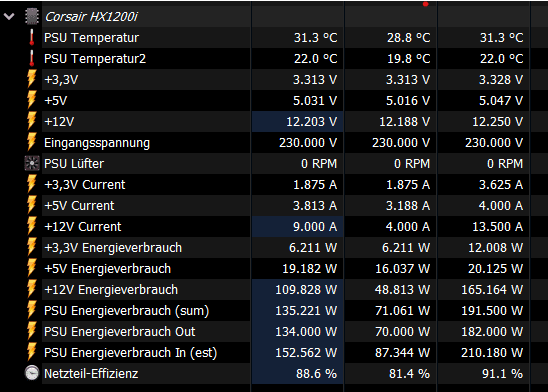Select the +5V Energieverbrauch label
This screenshot has width=548, height=392.
pyautogui.click(x=107, y=269)
